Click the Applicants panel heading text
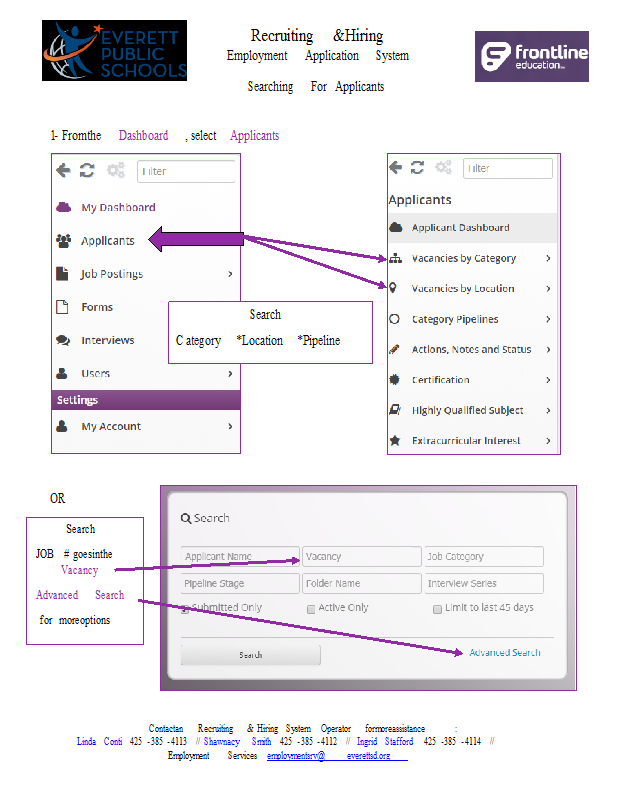The image size is (618, 800). [x=420, y=199]
